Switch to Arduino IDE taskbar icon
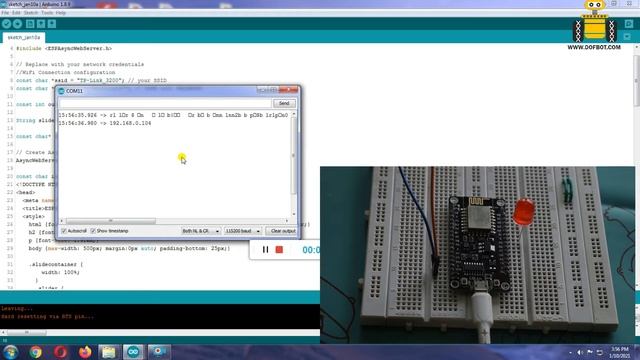 [x=133, y=352]
